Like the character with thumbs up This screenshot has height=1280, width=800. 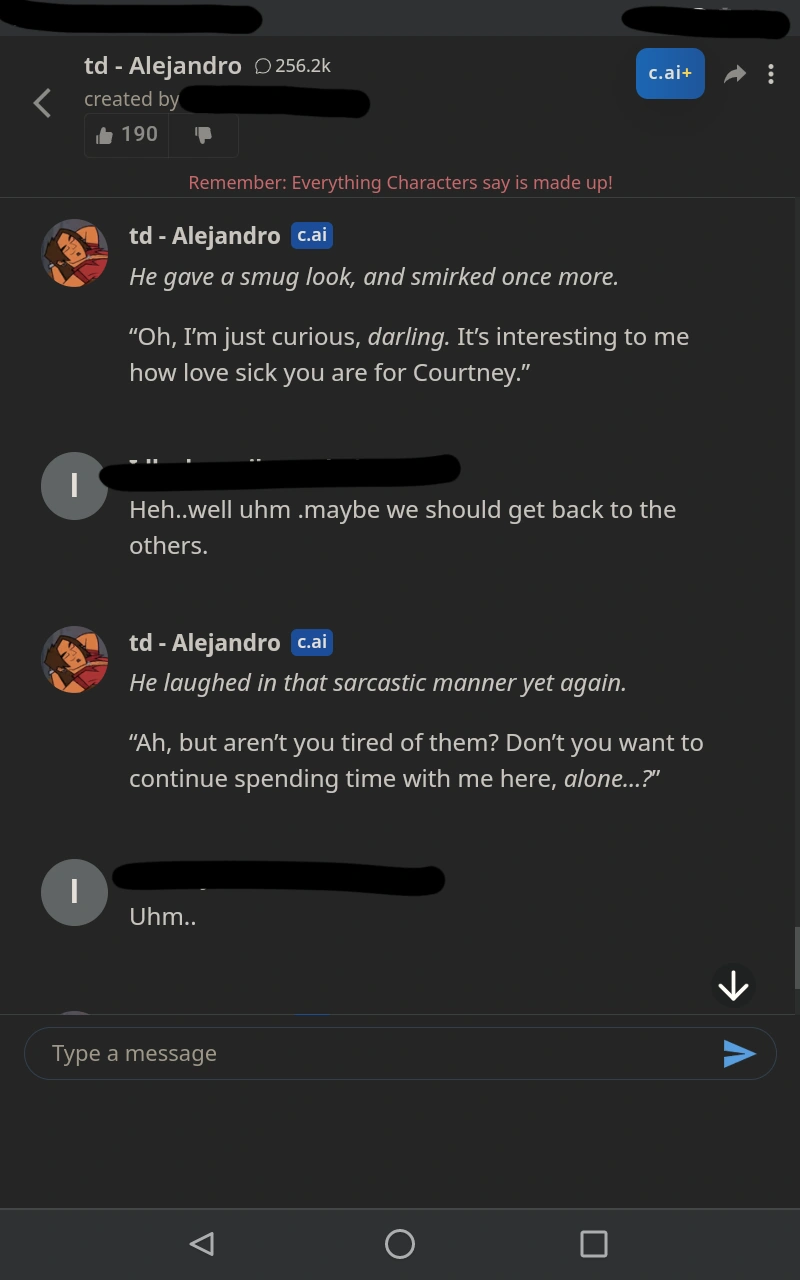(127, 135)
